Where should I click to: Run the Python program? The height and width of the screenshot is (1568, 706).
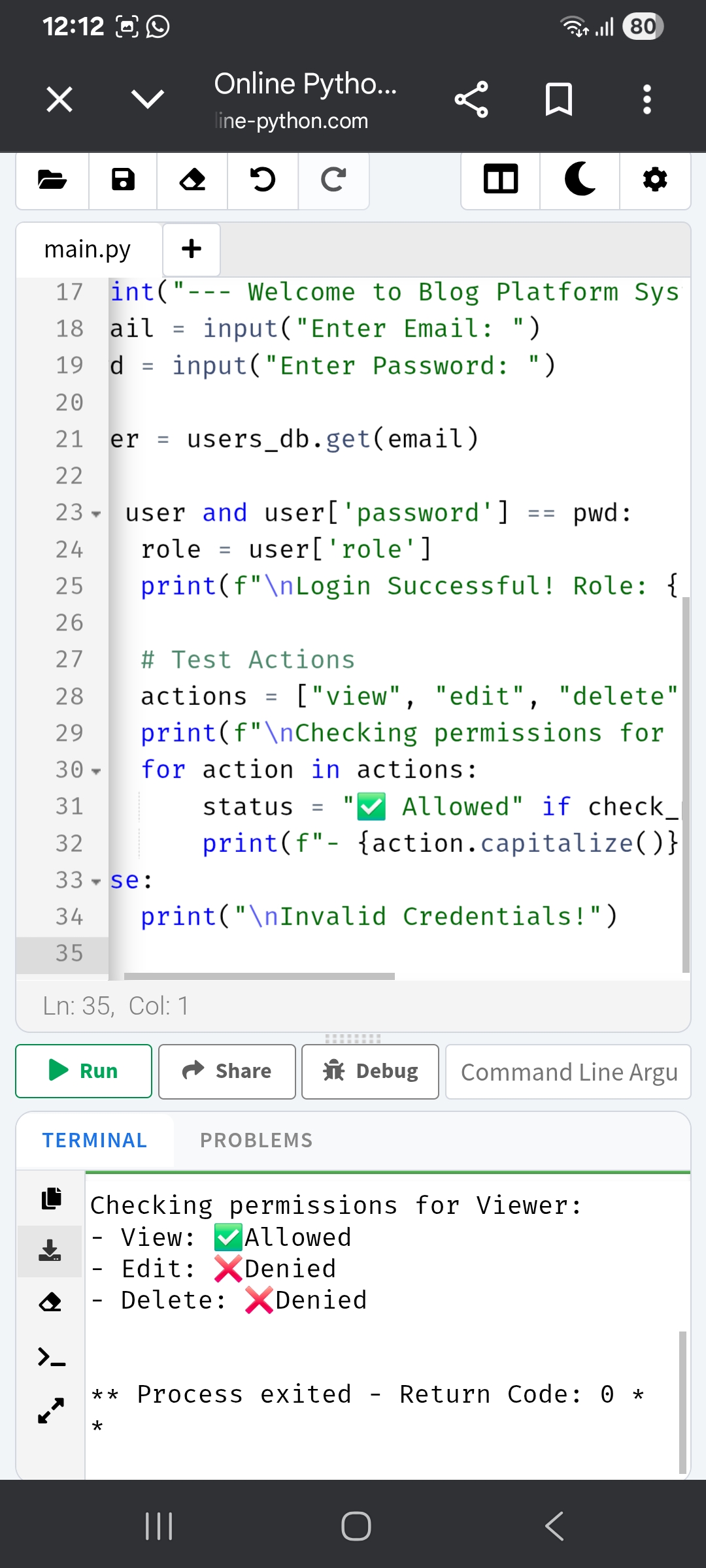coord(84,1071)
